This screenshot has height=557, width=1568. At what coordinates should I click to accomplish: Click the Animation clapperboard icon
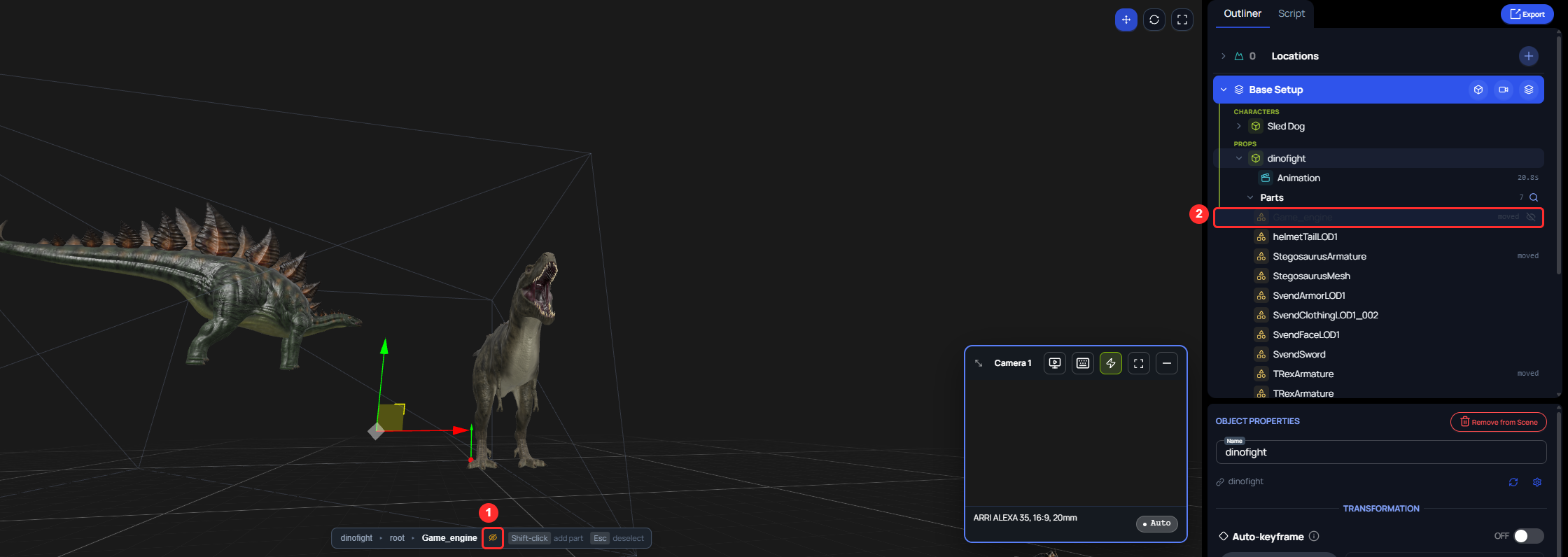pyautogui.click(x=1266, y=178)
